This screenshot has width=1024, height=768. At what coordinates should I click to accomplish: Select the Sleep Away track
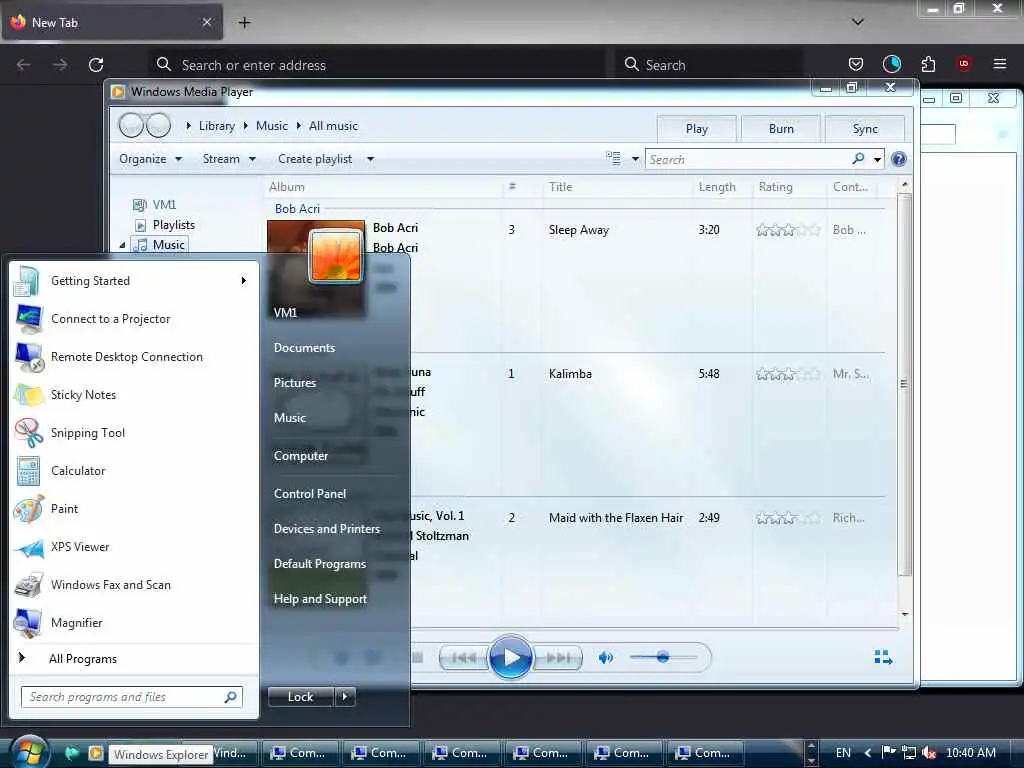pos(579,230)
